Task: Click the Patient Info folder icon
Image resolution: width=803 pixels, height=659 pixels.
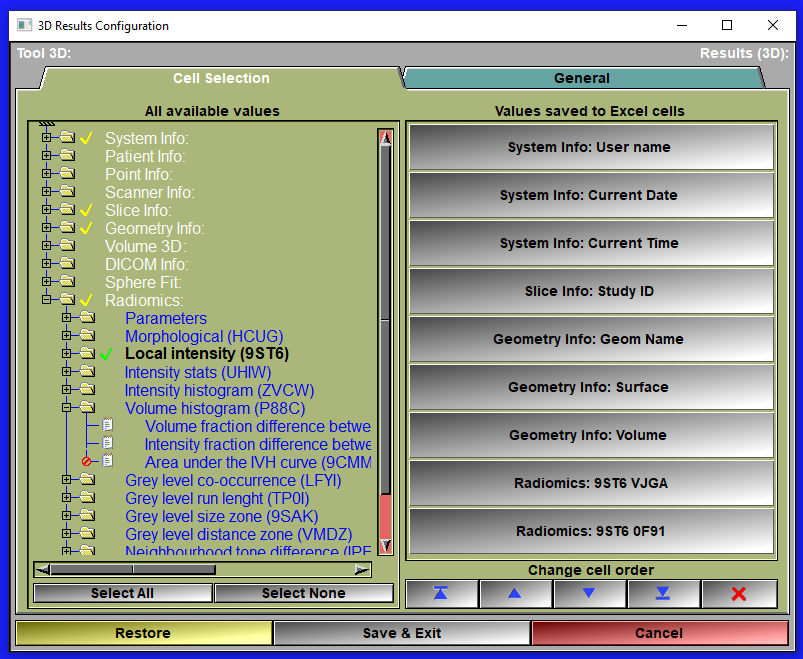Action: tap(67, 155)
